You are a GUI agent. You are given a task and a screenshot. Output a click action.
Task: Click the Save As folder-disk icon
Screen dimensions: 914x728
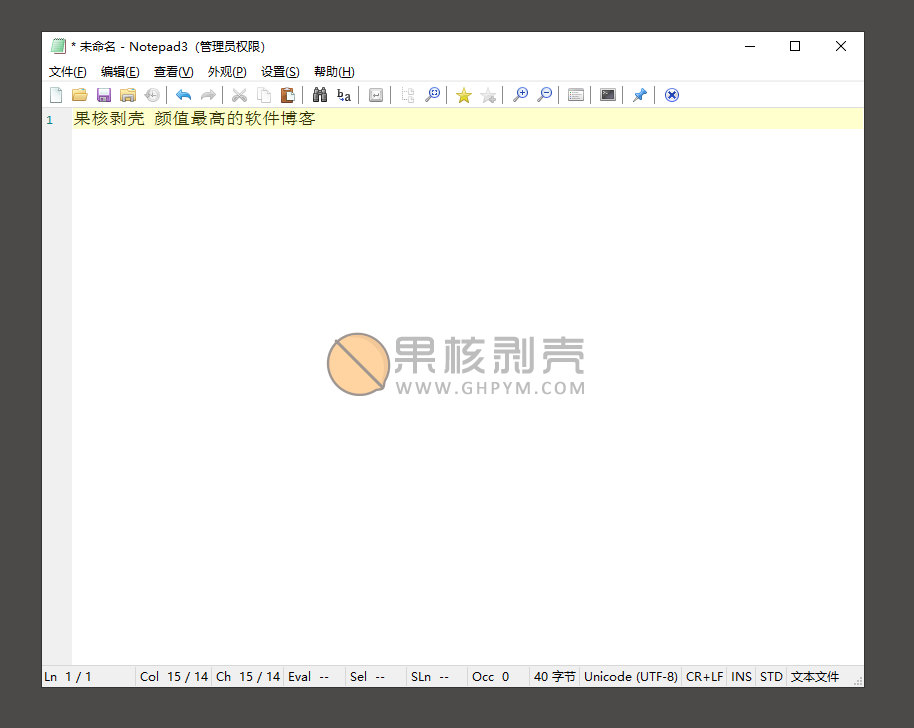coord(128,95)
